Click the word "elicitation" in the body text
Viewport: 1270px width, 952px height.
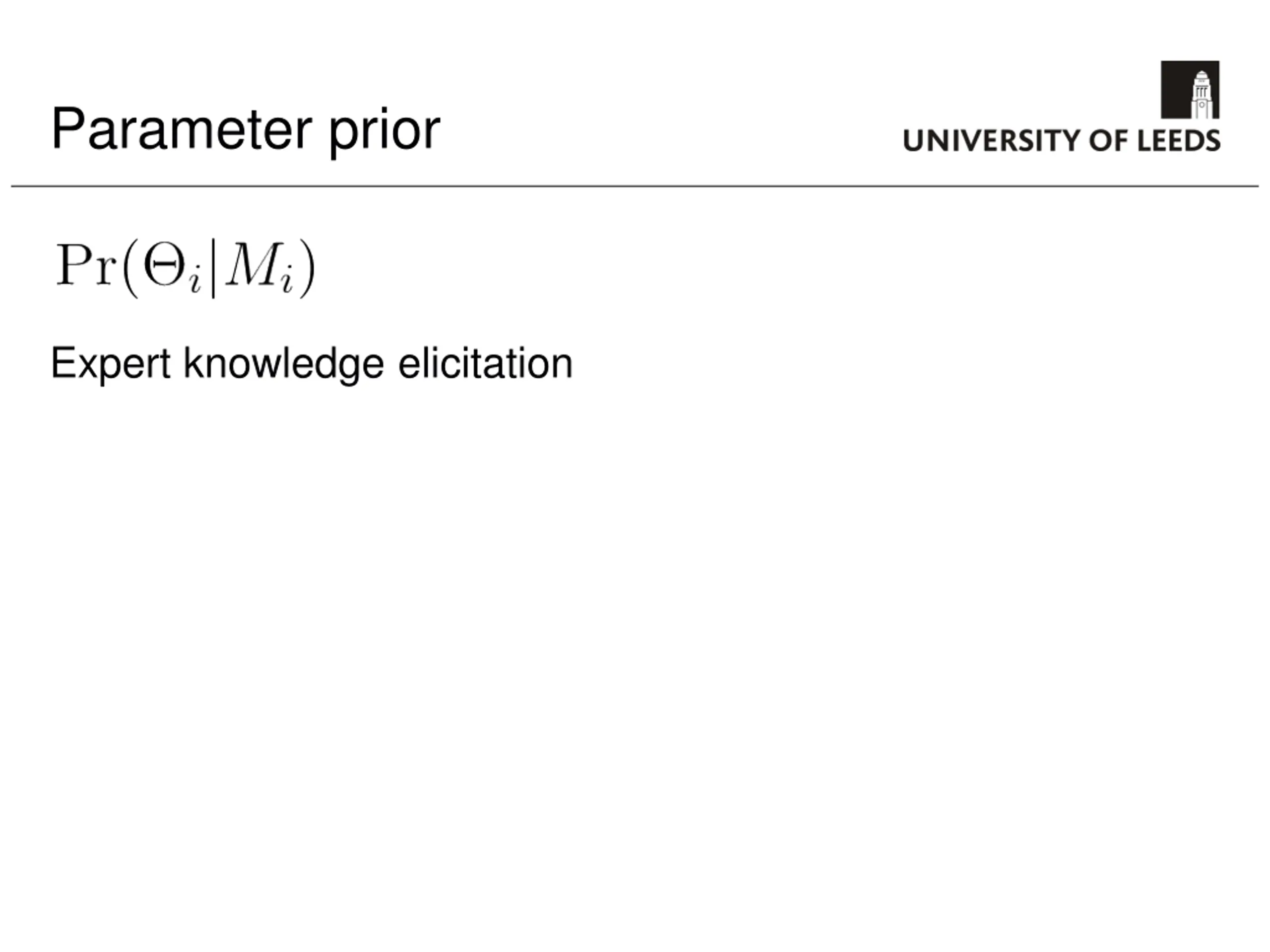pyautogui.click(x=486, y=362)
